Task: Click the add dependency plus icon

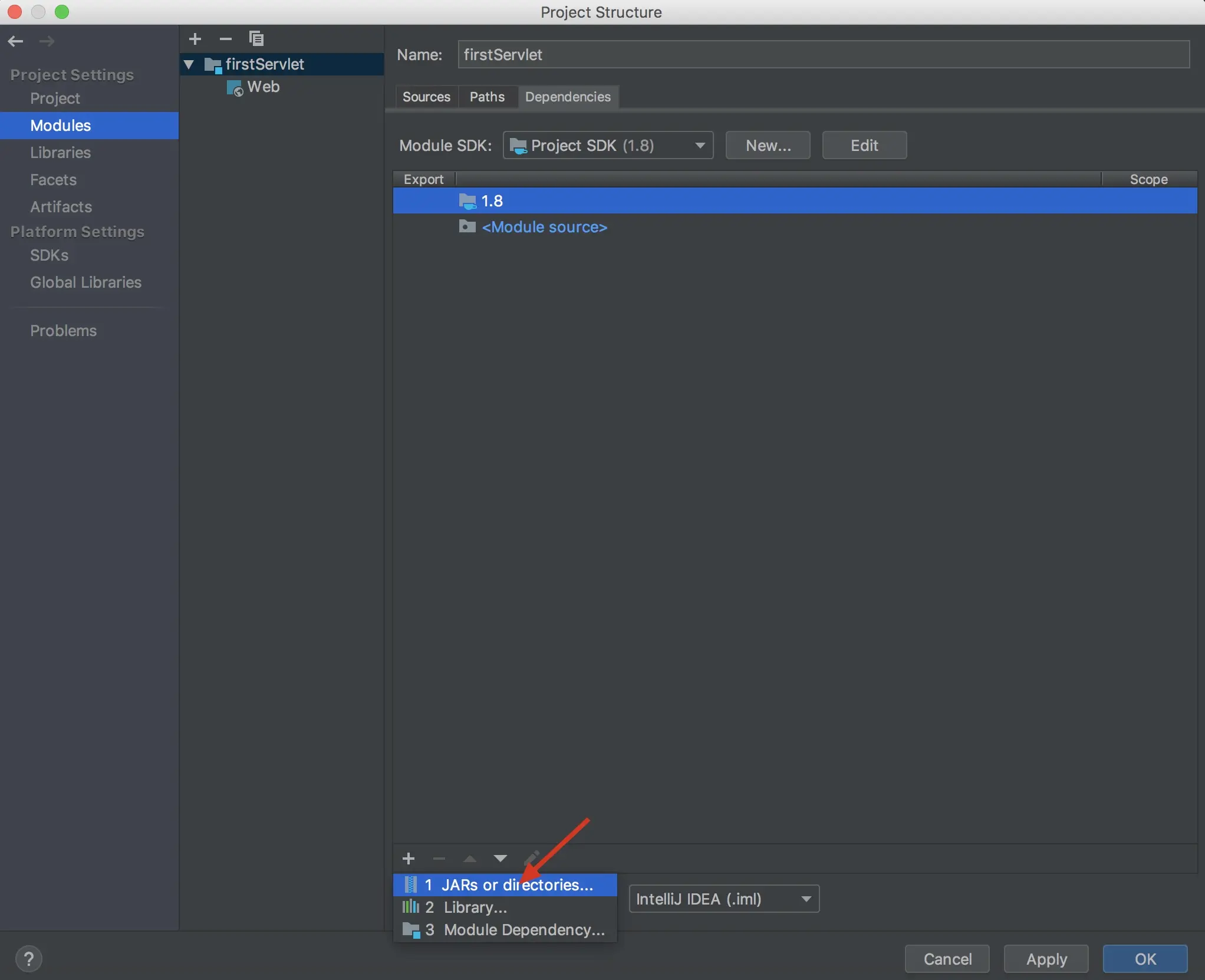Action: tap(409, 859)
